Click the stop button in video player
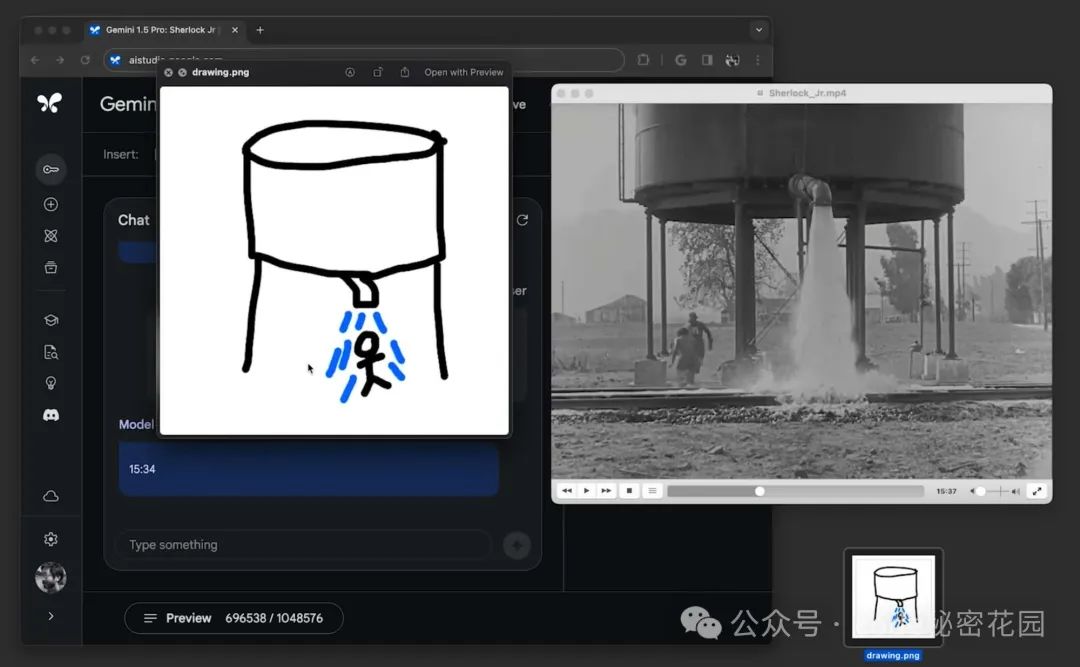This screenshot has height=667, width=1080. [x=629, y=491]
